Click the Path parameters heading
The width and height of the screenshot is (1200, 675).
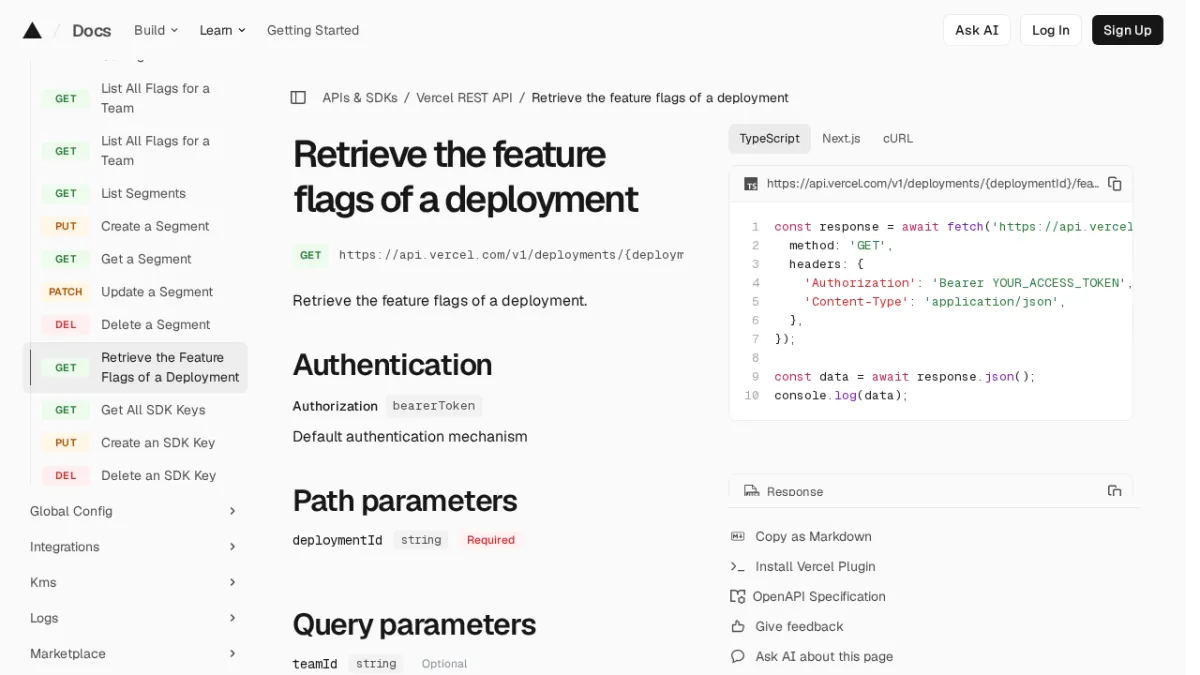click(x=405, y=500)
